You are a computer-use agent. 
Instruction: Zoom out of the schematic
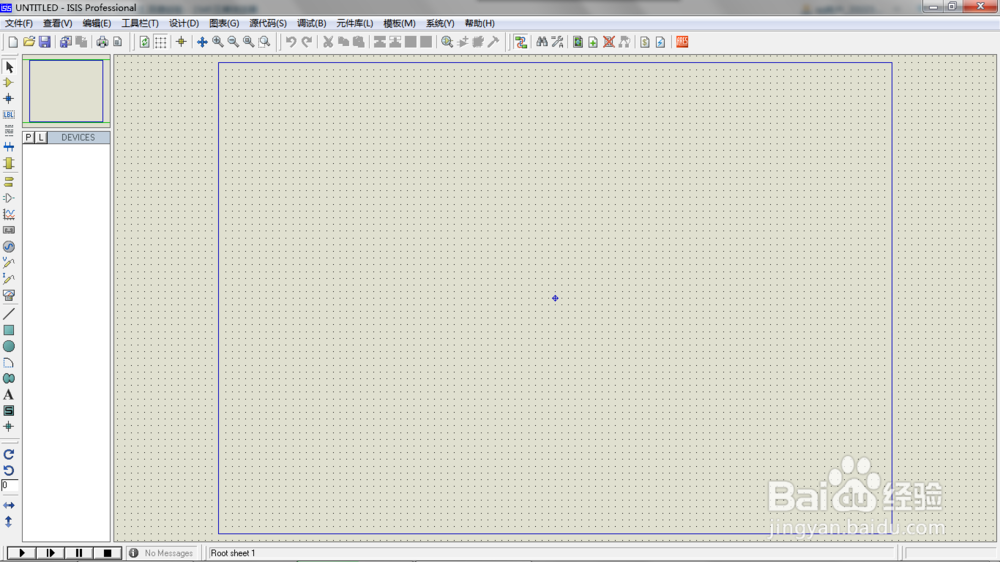pos(233,42)
